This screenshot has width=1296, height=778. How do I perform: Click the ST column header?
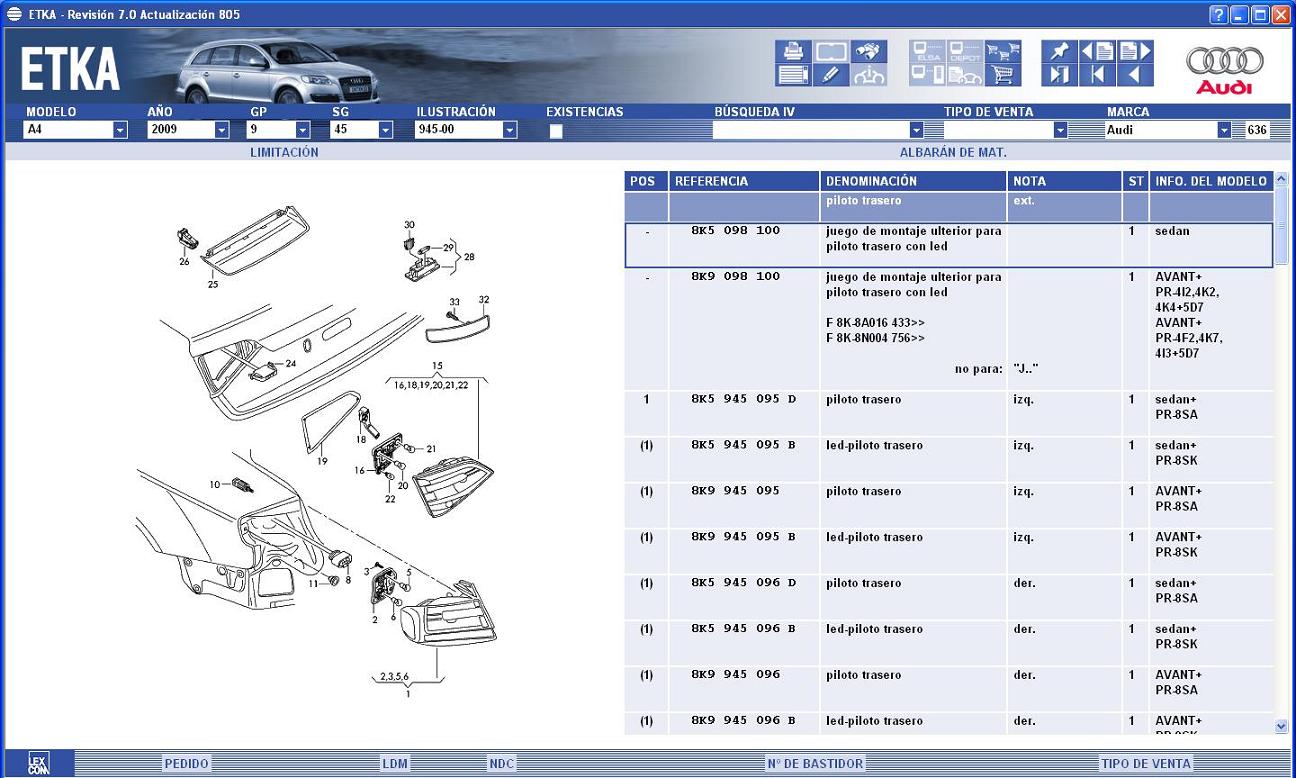pyautogui.click(x=1136, y=181)
